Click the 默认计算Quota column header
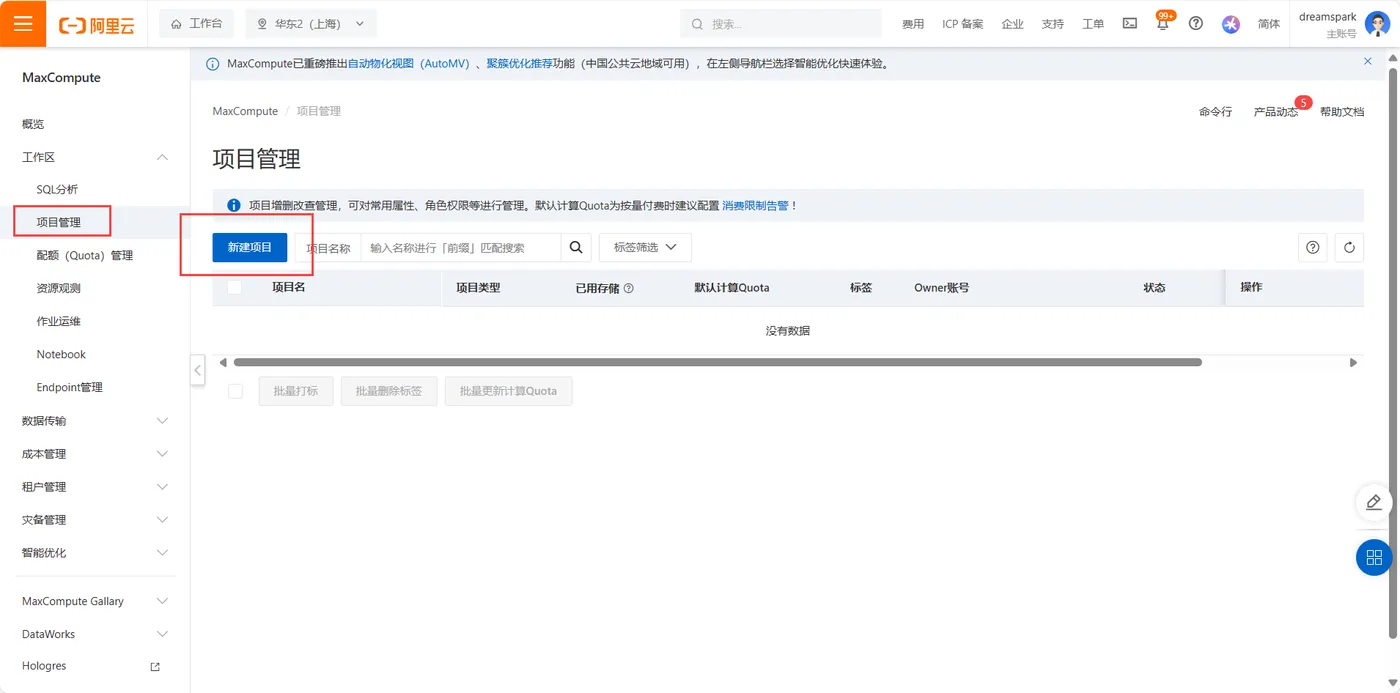 pyautogui.click(x=732, y=287)
